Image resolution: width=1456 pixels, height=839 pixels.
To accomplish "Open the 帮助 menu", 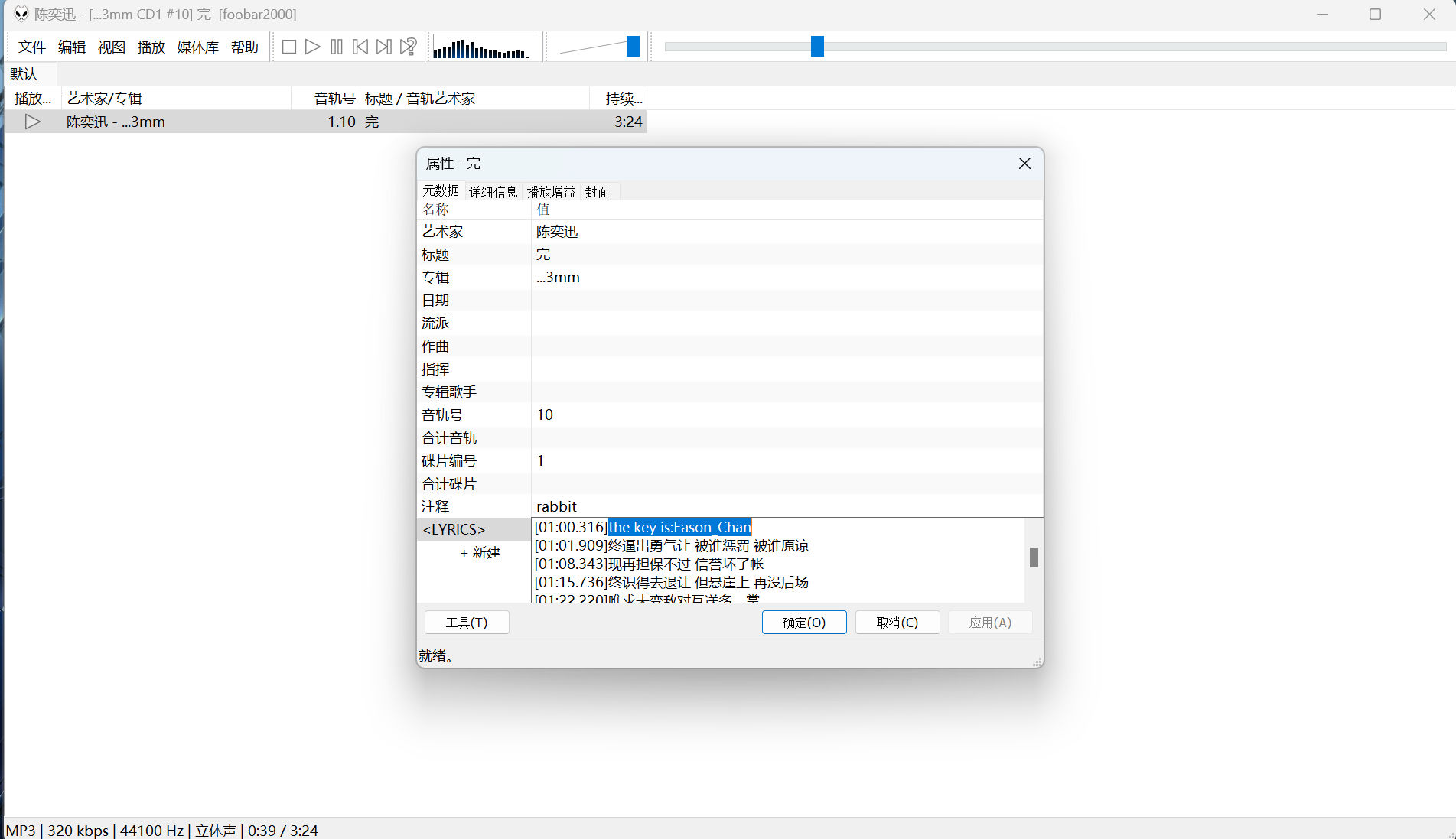I will tap(245, 47).
